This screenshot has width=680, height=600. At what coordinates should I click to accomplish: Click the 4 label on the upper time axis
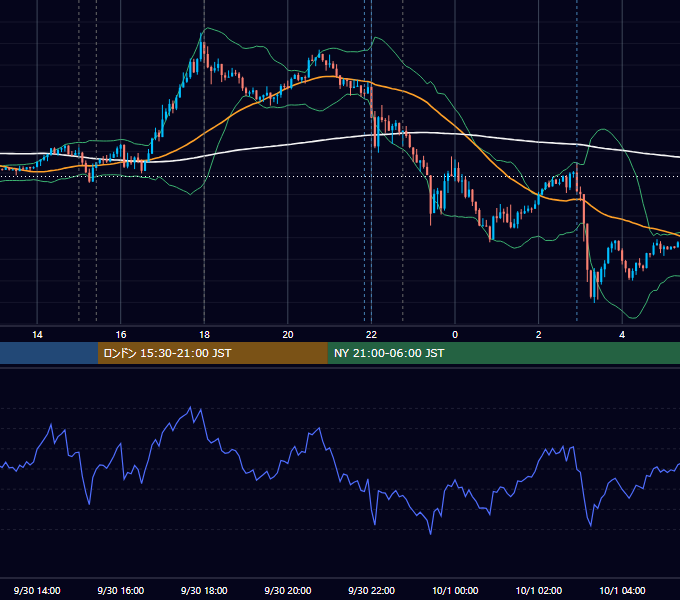tap(622, 335)
